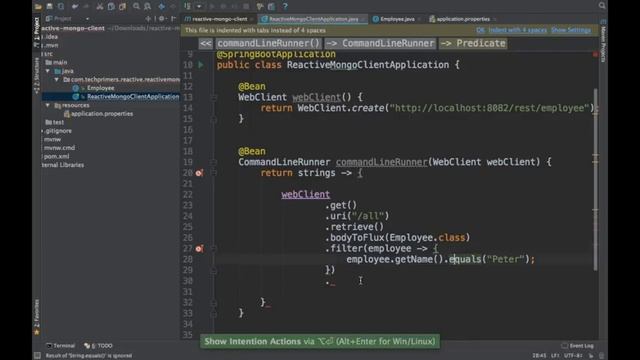Click the tool windows toggle icon in status bar
The width and height of the screenshot is (640, 360).
[x=37, y=356]
